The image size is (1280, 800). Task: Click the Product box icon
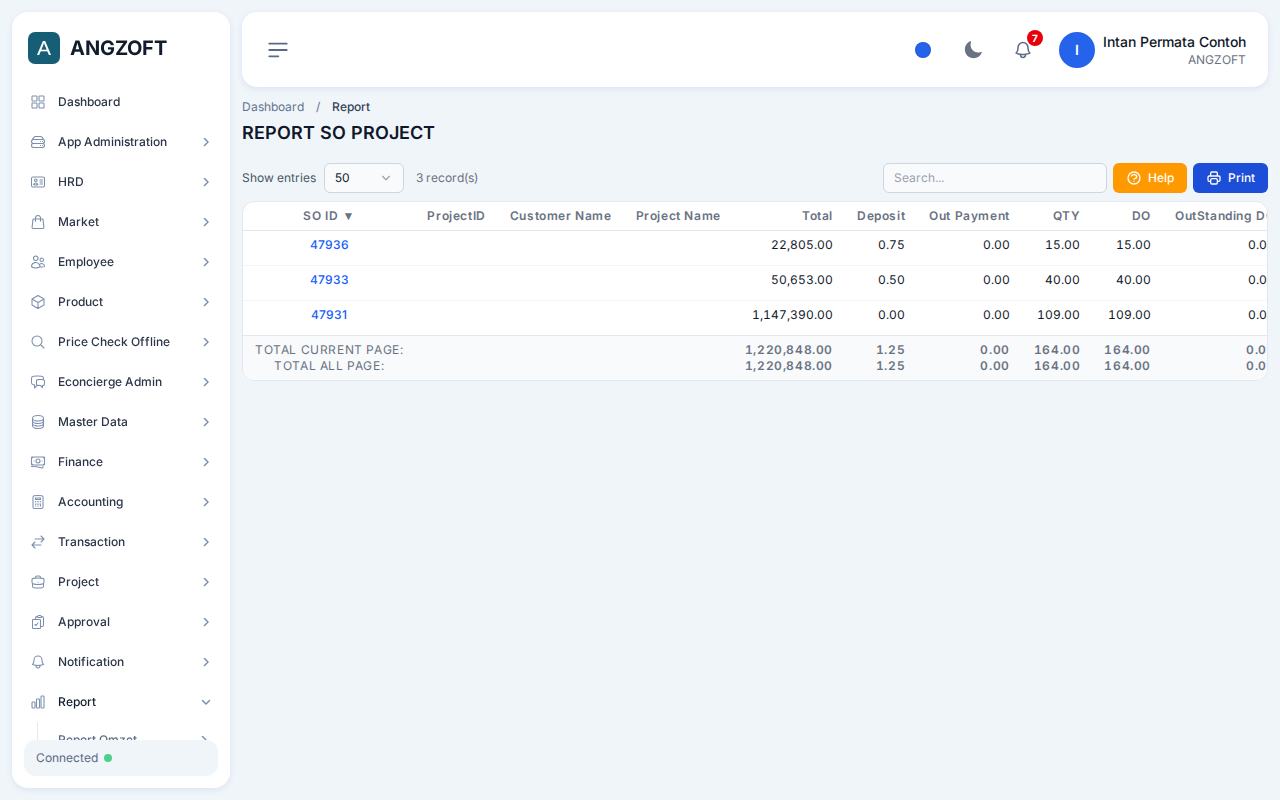coord(38,302)
